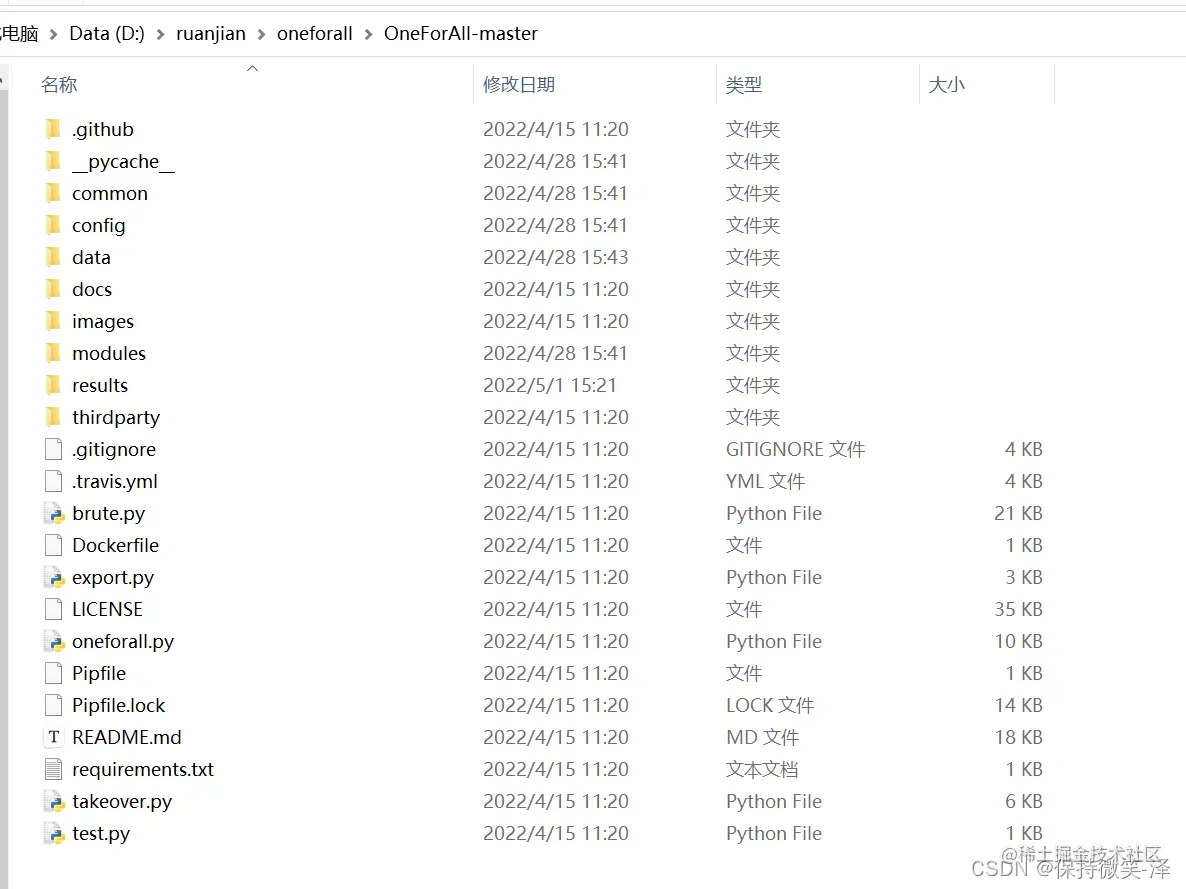Click the data folder icon
The image size is (1186, 889).
tap(54, 257)
